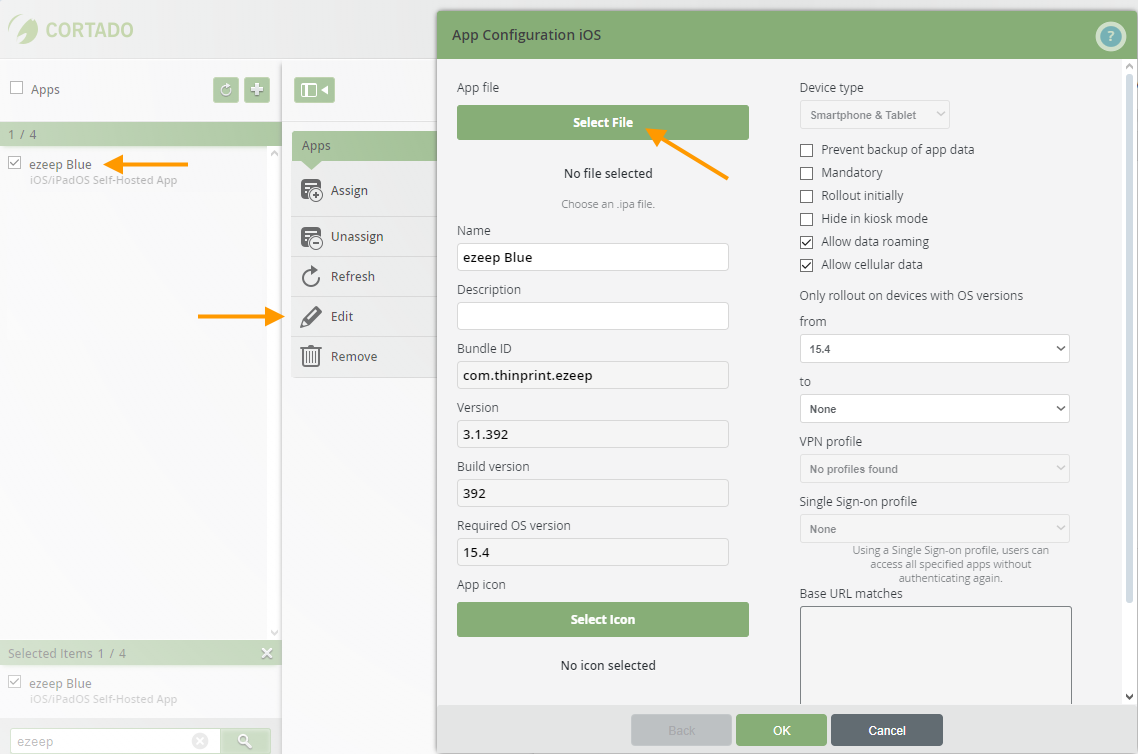Click the Unassign icon
Image resolution: width=1138 pixels, height=754 pixels.
coord(311,237)
